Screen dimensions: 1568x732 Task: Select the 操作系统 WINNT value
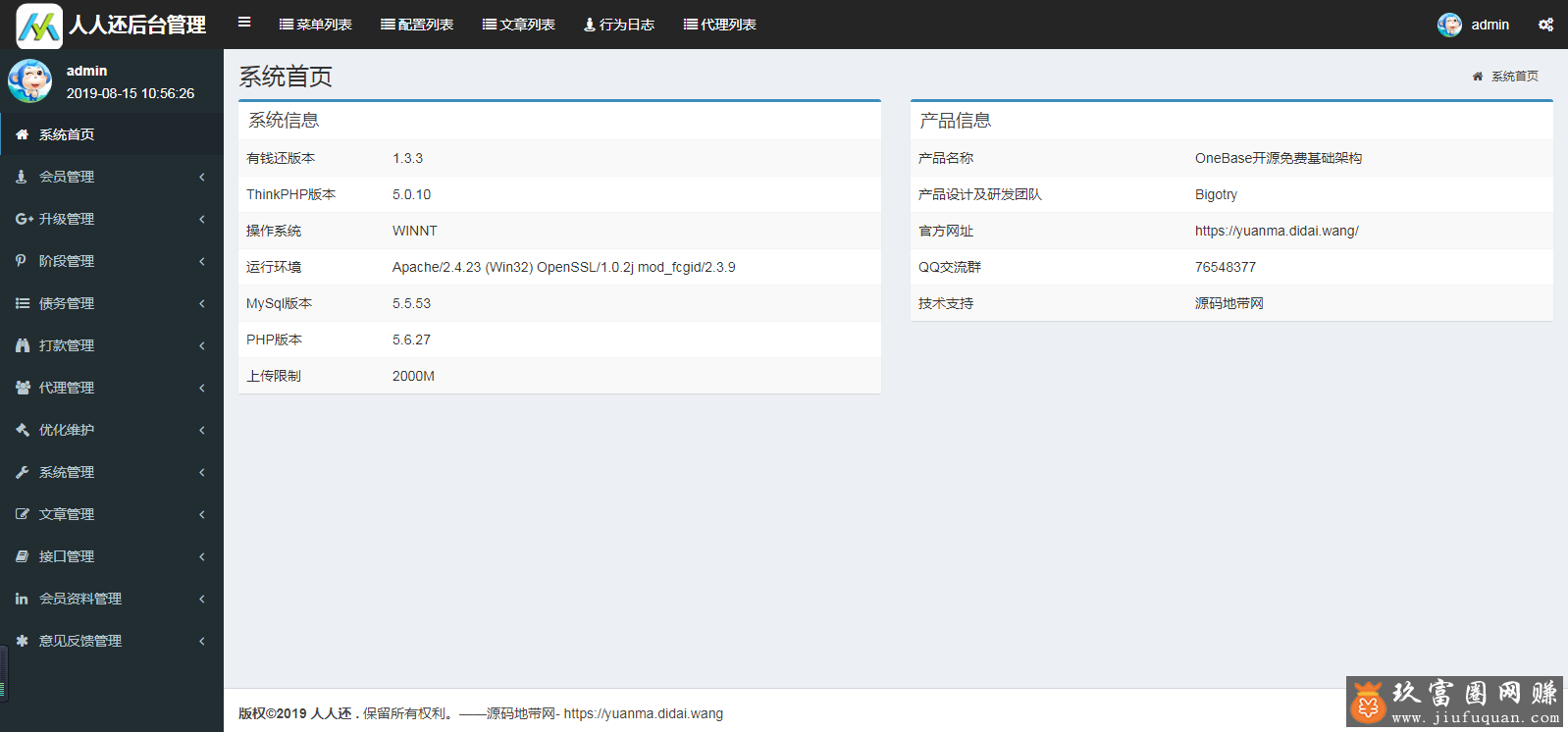[x=415, y=231]
